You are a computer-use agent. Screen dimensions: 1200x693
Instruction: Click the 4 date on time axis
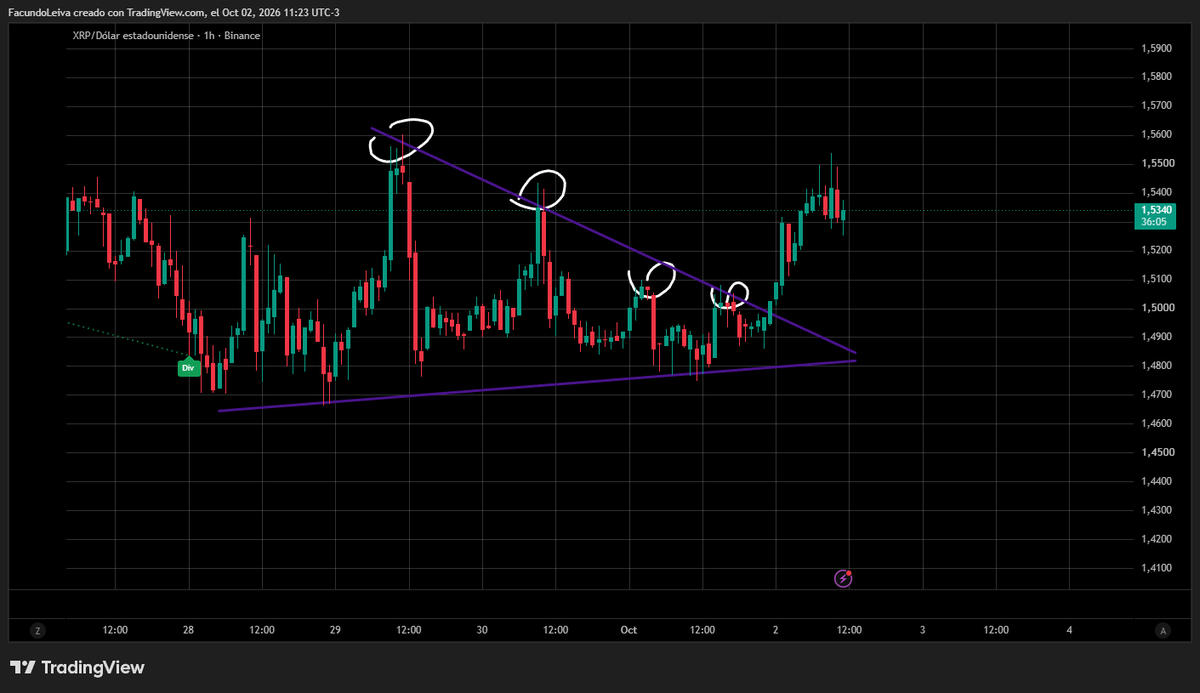pyautogui.click(x=1069, y=630)
